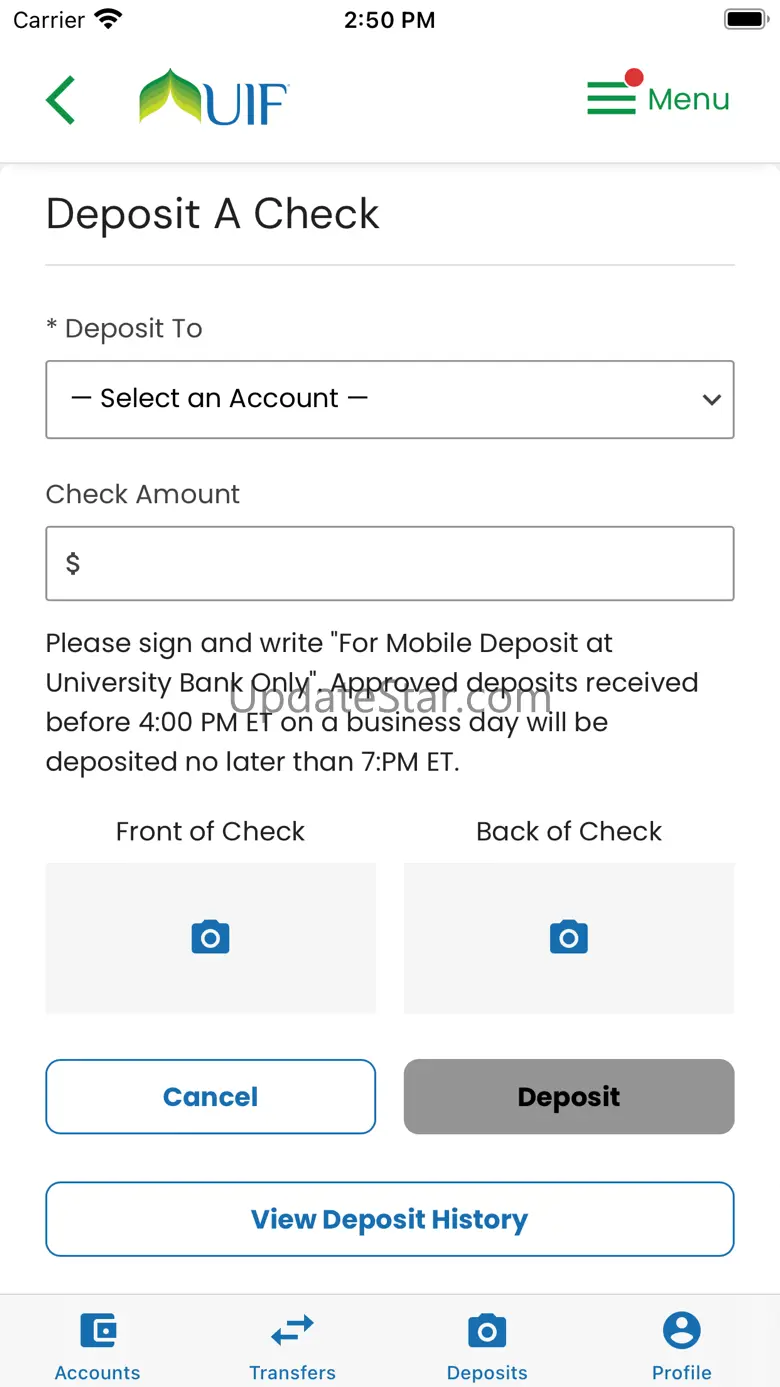
Task: Tap the Front of Check camera icon
Action: (210, 937)
